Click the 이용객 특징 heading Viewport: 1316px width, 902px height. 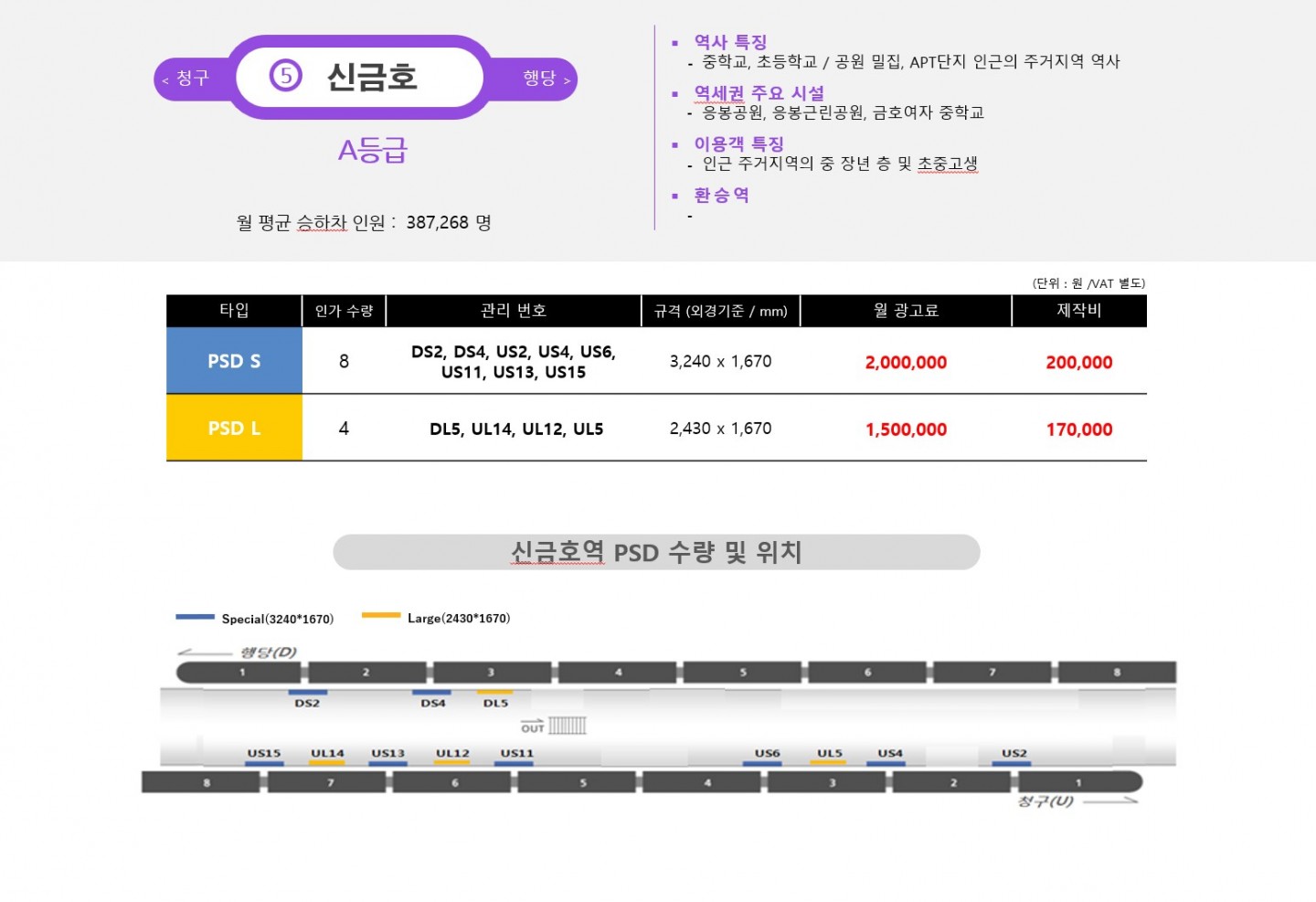pyautogui.click(x=738, y=143)
